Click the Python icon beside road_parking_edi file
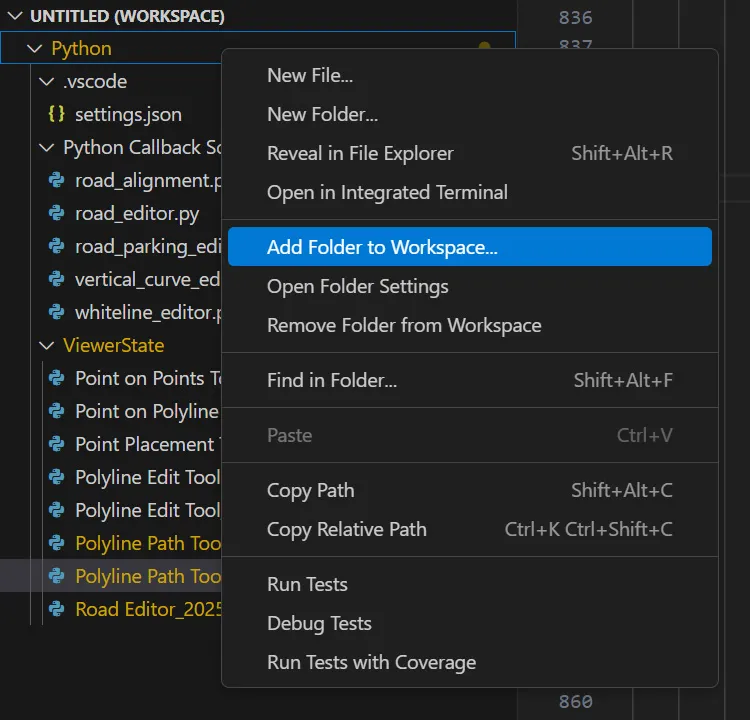The image size is (750, 720). [56, 246]
